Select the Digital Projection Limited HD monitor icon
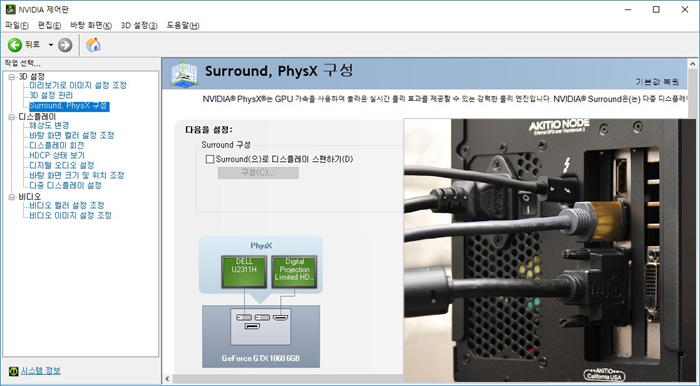 (294, 271)
